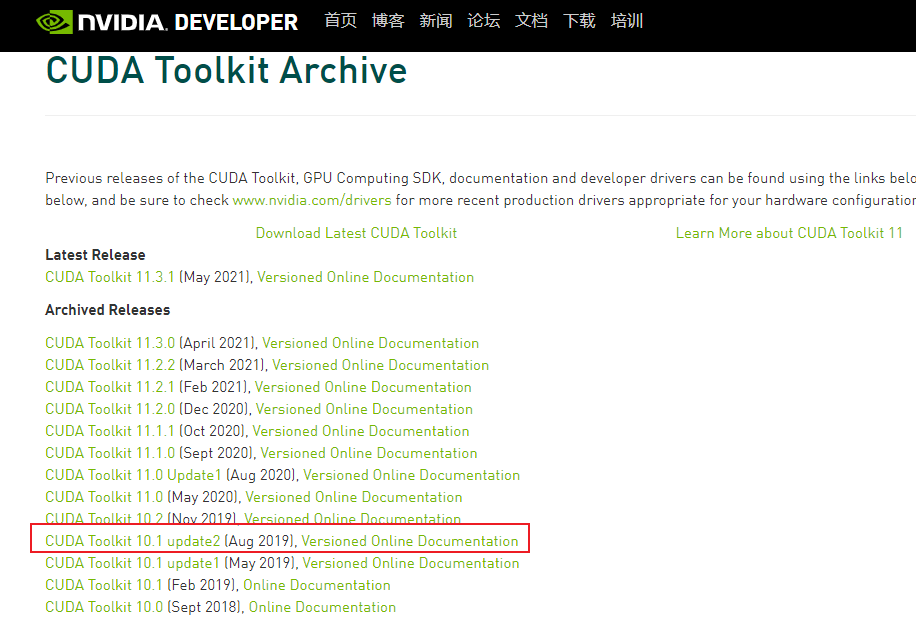Open documentation for CUDA 10.1 update2
The width and height of the screenshot is (916, 620).
tap(410, 541)
